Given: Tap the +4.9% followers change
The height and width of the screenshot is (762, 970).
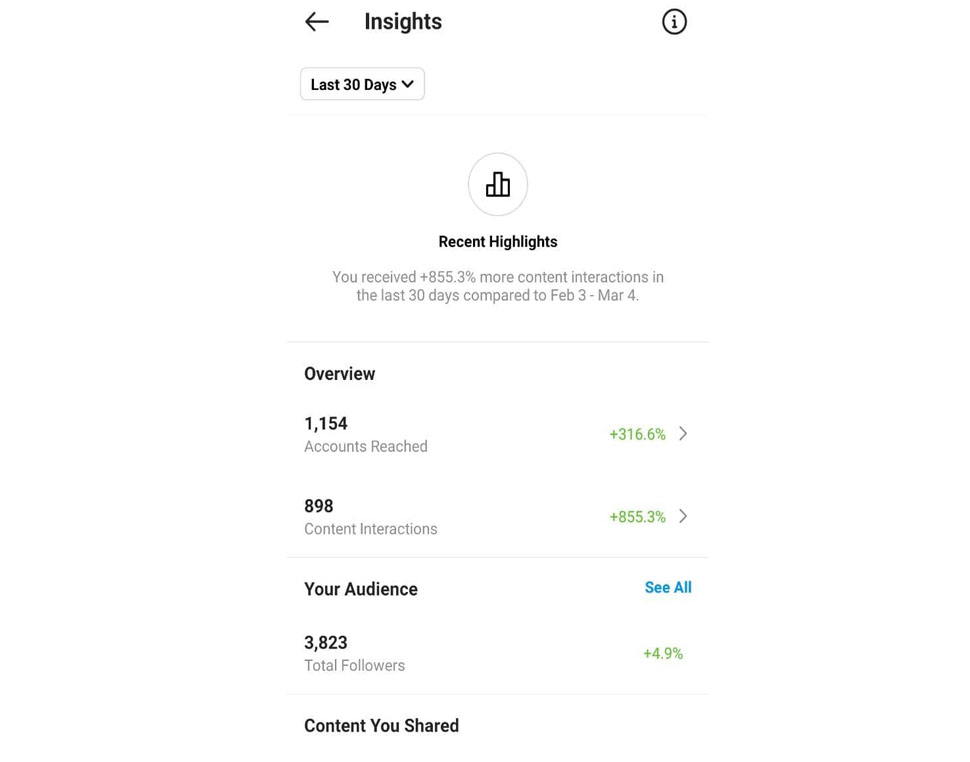Looking at the screenshot, I should point(663,654).
